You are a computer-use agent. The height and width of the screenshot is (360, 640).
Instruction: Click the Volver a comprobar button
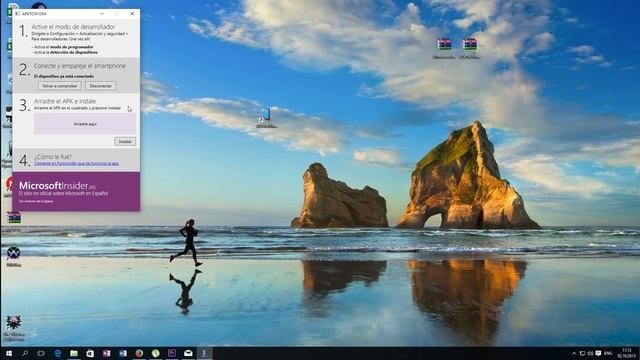pos(60,86)
